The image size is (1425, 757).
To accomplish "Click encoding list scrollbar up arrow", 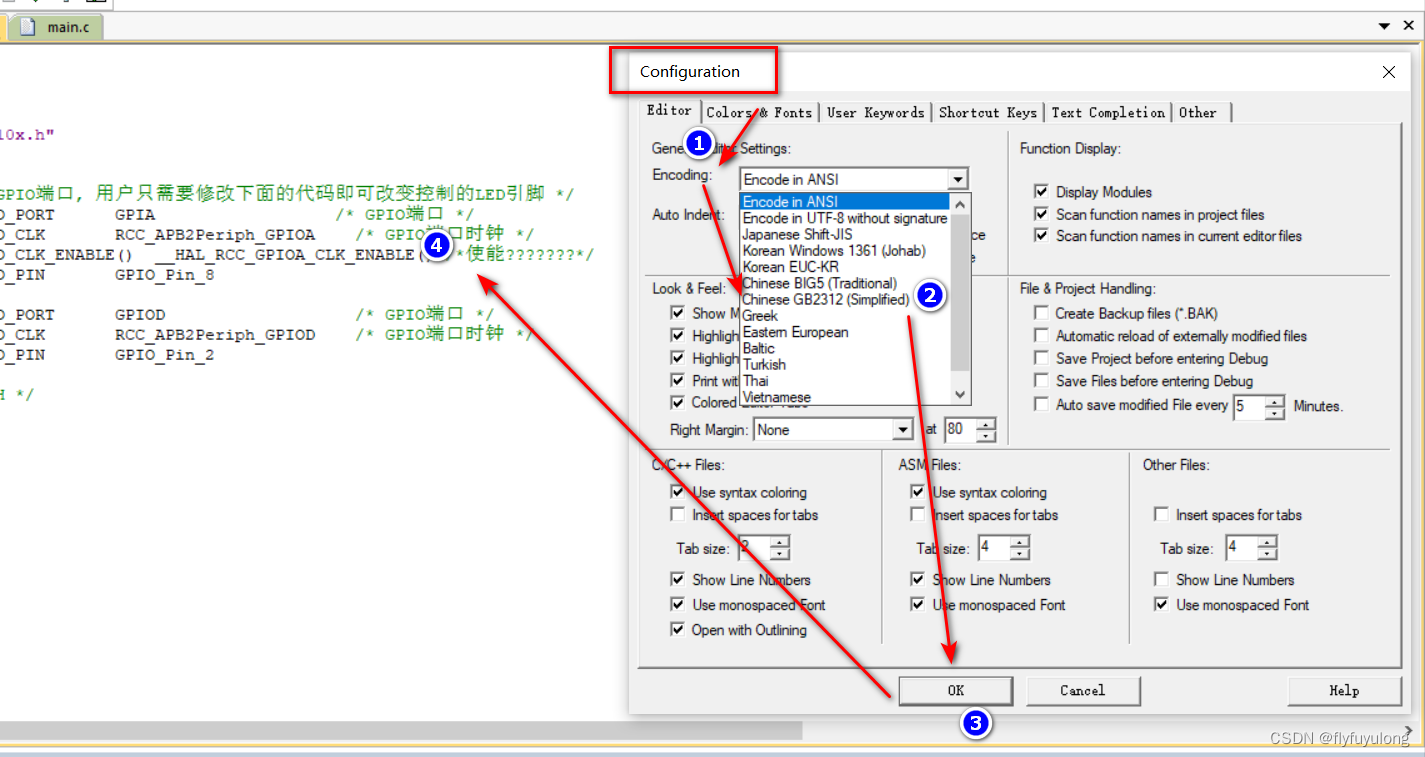I will point(960,203).
